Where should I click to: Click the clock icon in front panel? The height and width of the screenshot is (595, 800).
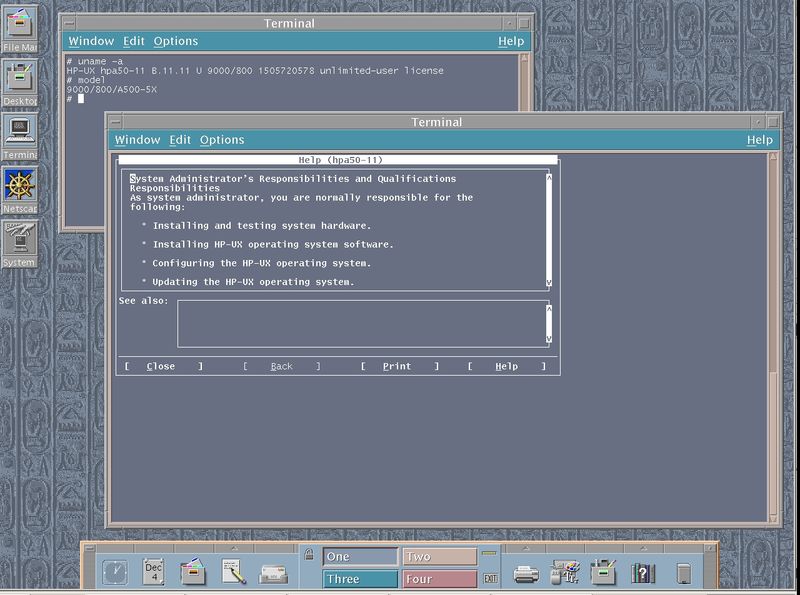pyautogui.click(x=115, y=573)
